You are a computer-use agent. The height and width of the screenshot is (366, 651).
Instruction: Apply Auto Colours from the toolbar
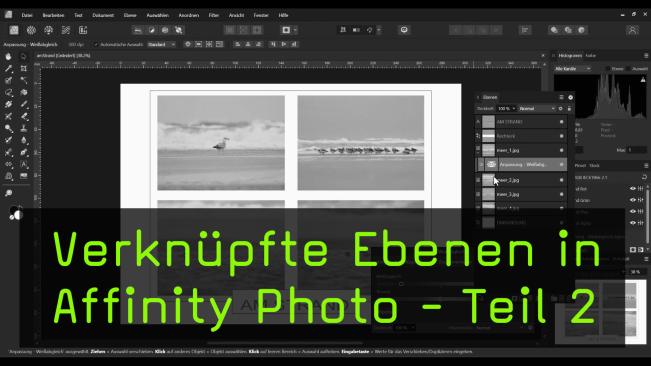165,30
